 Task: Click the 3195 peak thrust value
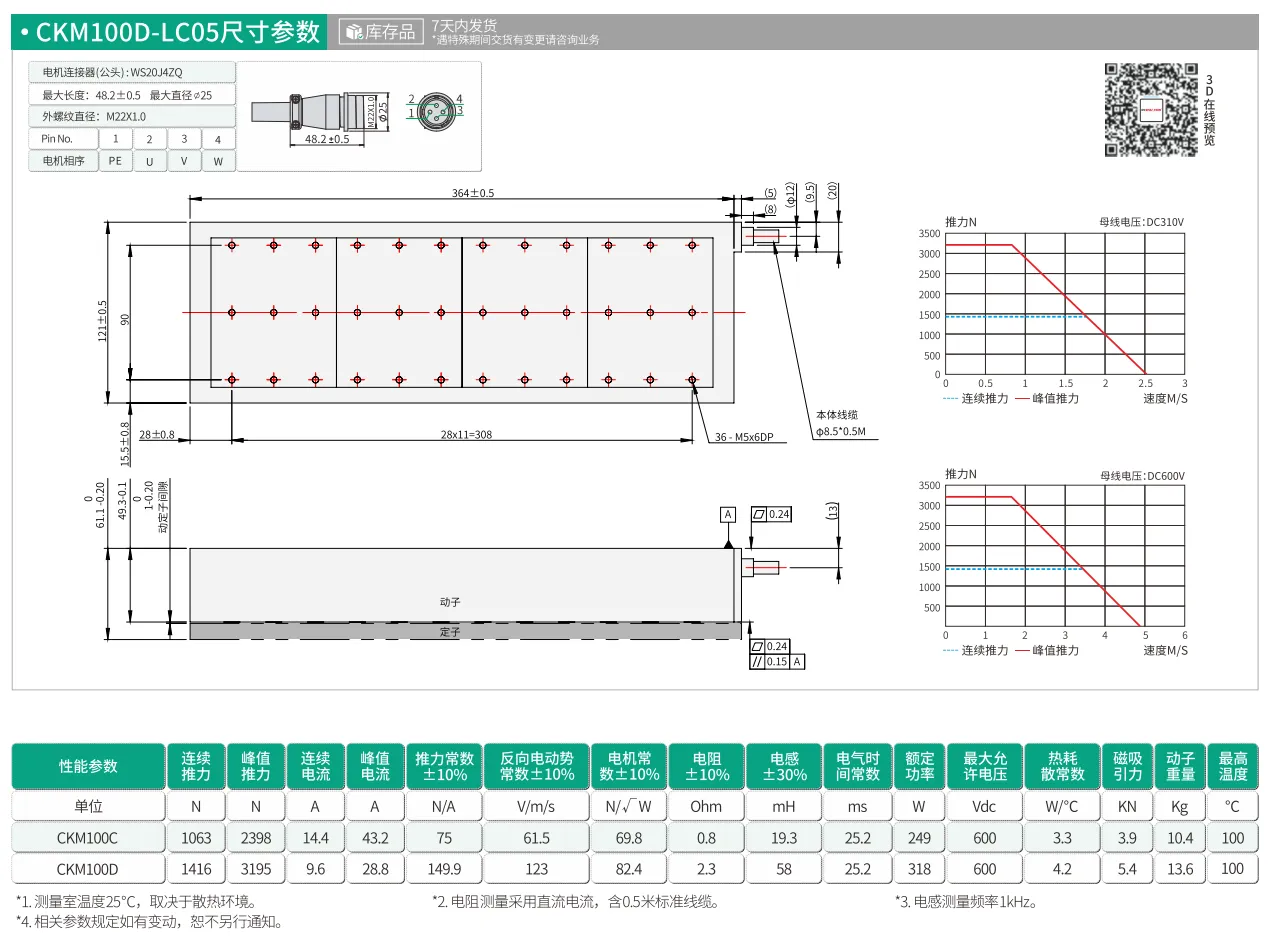point(256,868)
